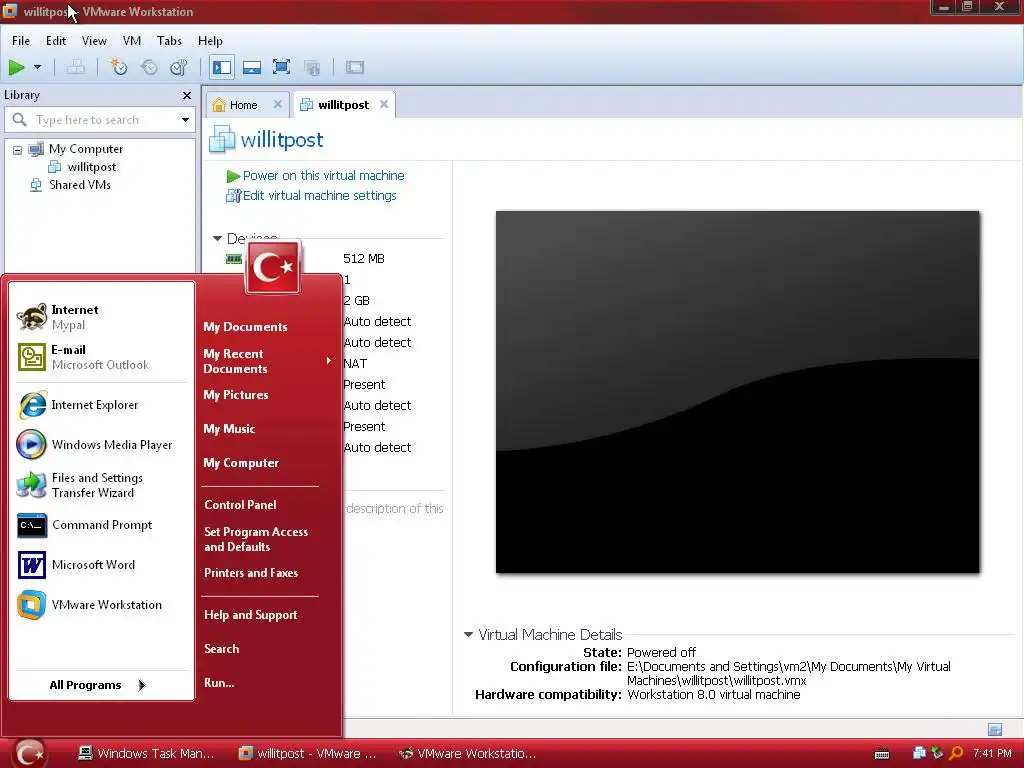Open My Computer from Start menu
Viewport: 1024px width, 768px height.
pyautogui.click(x=241, y=463)
